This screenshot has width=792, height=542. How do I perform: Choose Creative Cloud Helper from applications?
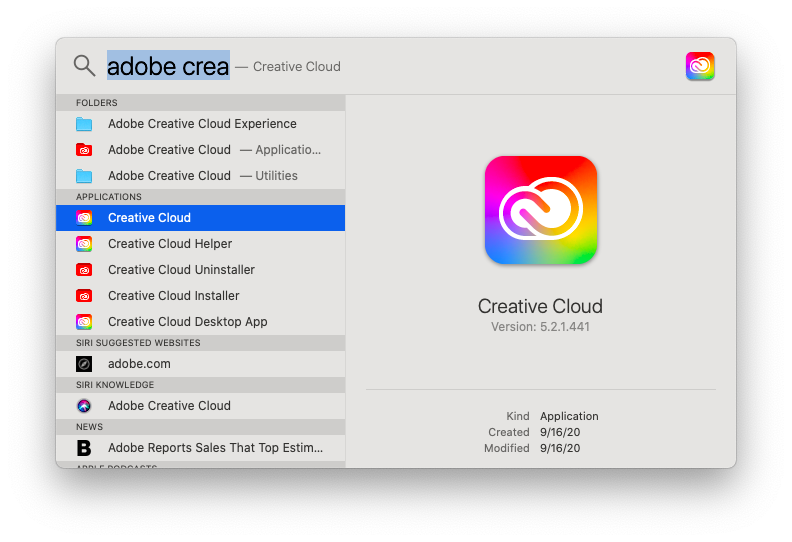170,244
